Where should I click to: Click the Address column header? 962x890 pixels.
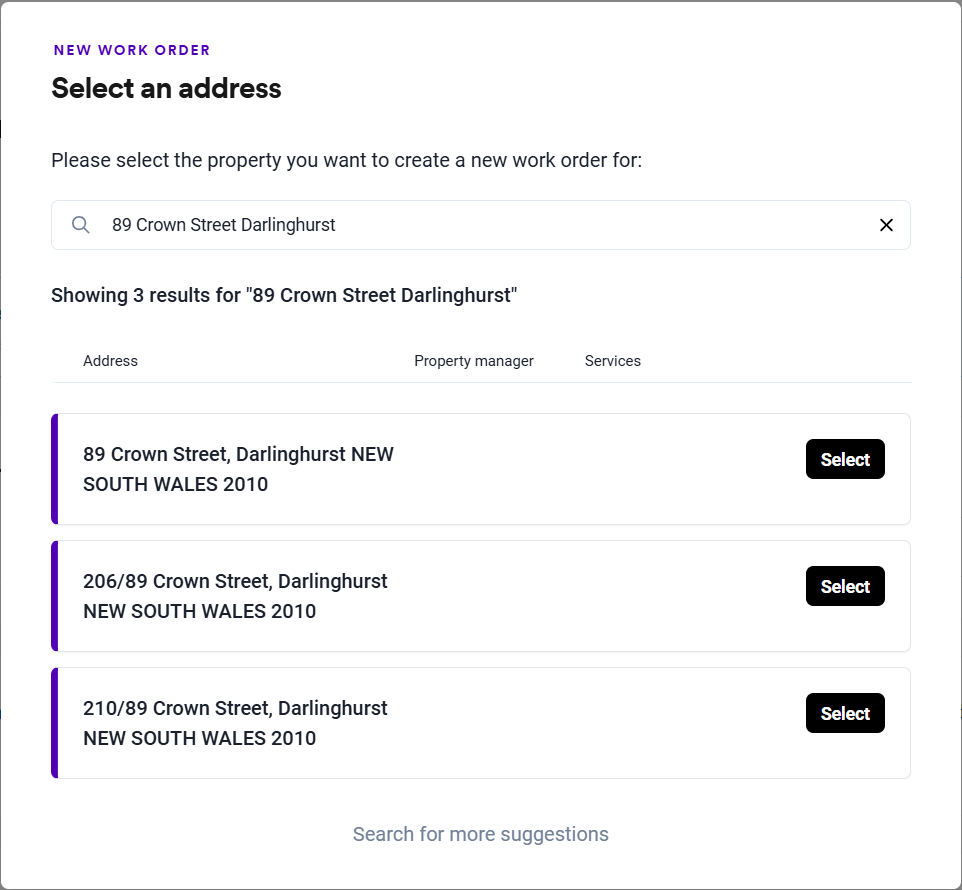(110, 361)
